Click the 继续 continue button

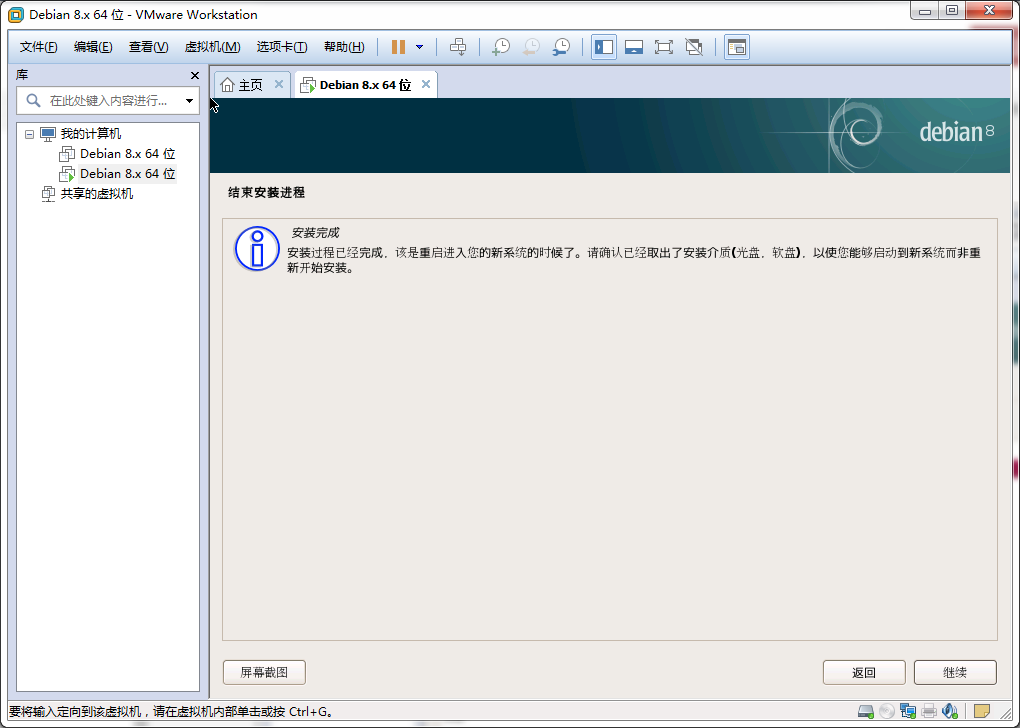tap(955, 673)
